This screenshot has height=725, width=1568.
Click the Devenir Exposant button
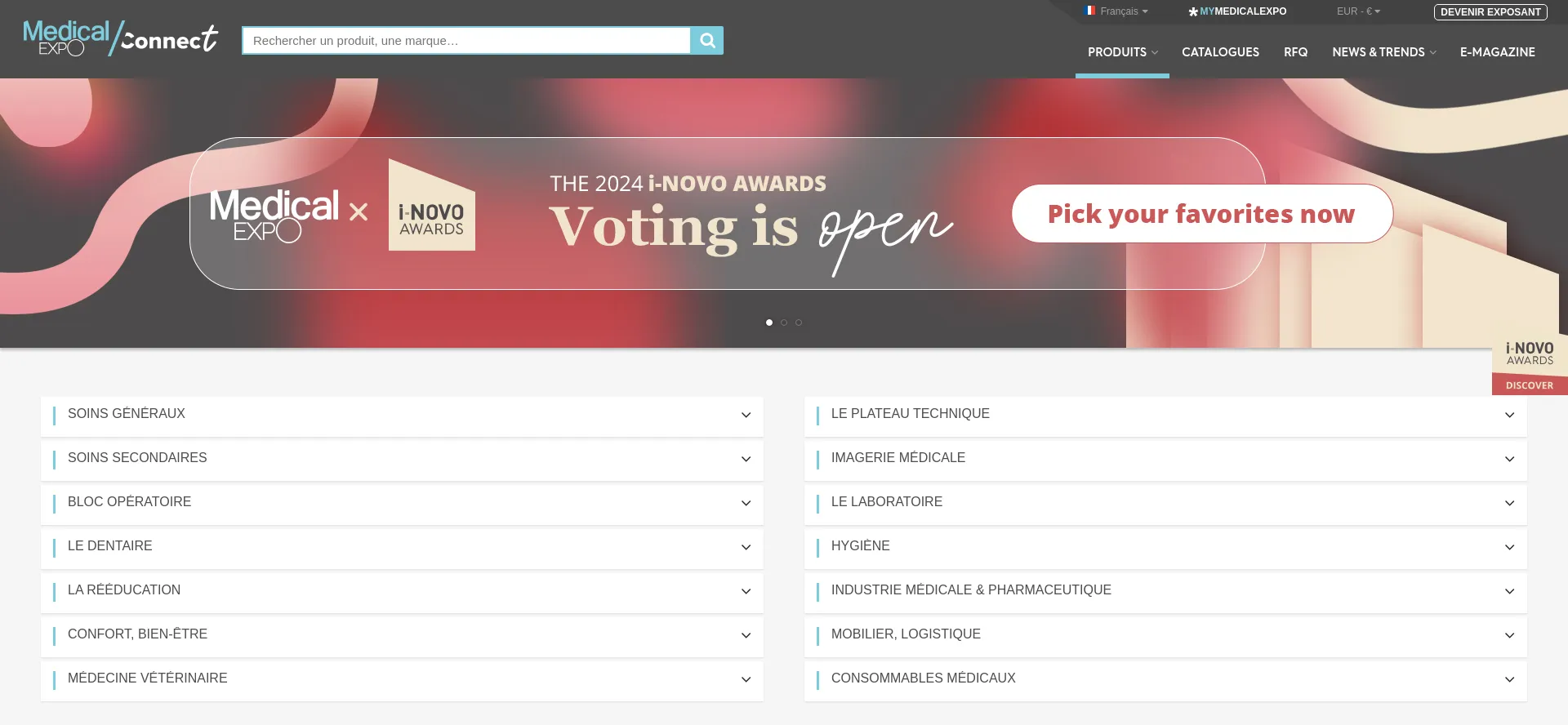coord(1490,12)
